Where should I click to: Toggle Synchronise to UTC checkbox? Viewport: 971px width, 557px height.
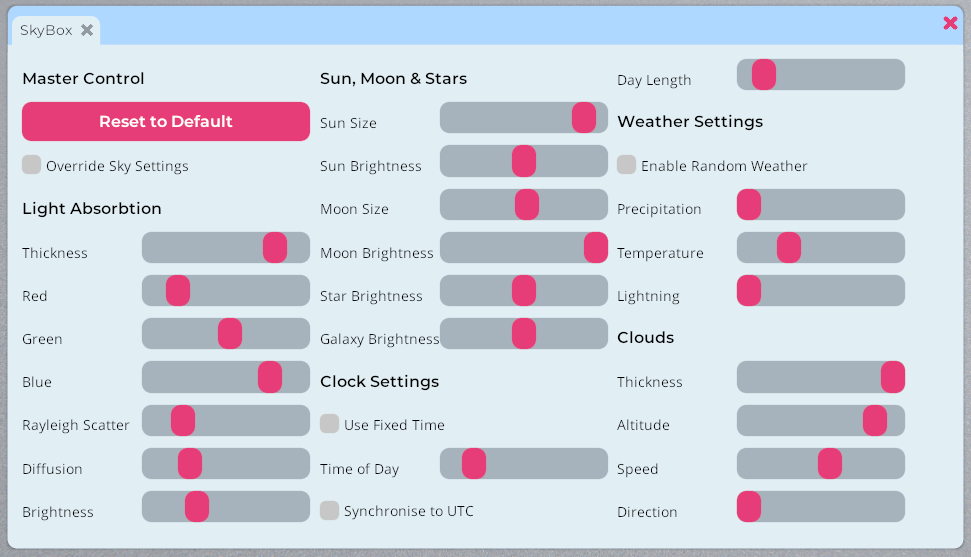[x=330, y=510]
